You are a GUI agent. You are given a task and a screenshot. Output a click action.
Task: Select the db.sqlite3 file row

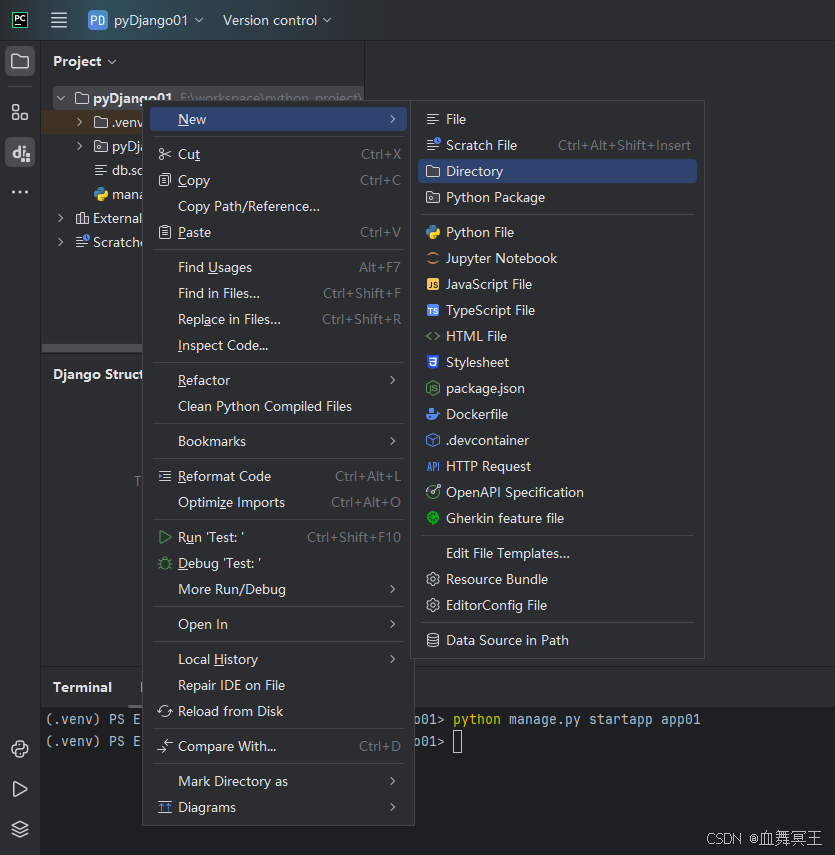click(x=92, y=170)
